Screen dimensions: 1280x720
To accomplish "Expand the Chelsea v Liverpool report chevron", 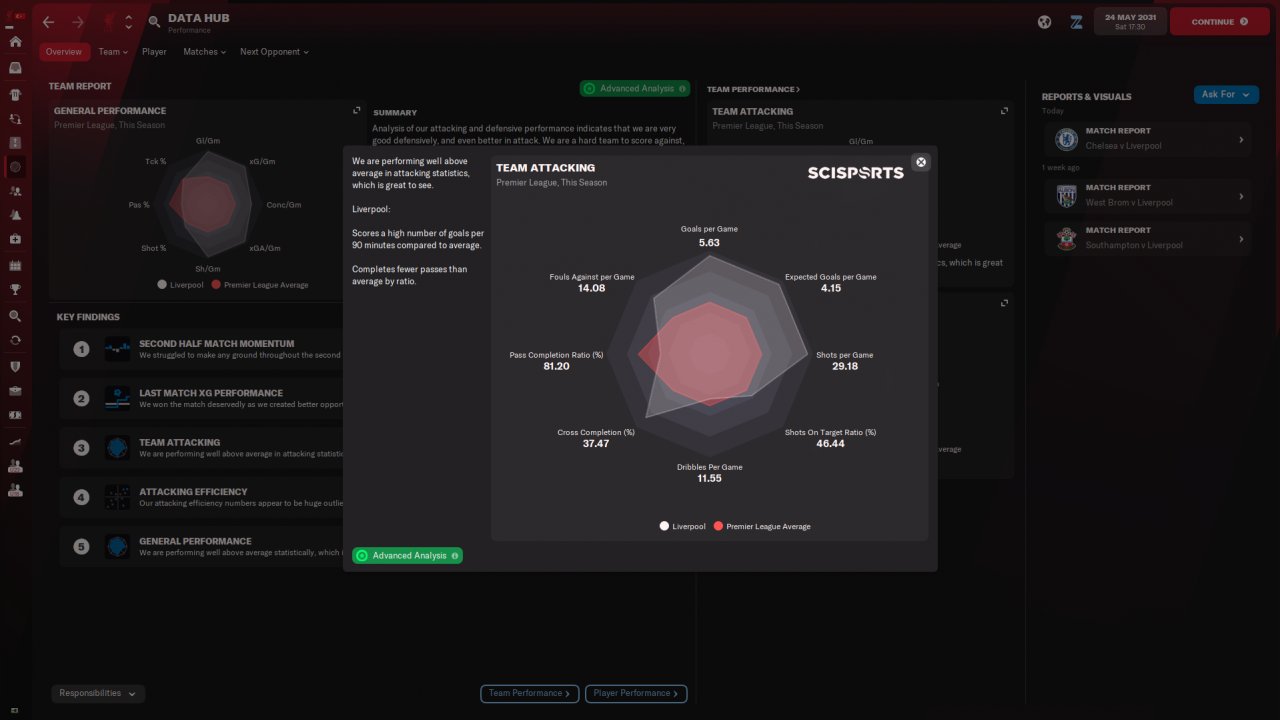I will pyautogui.click(x=1241, y=139).
